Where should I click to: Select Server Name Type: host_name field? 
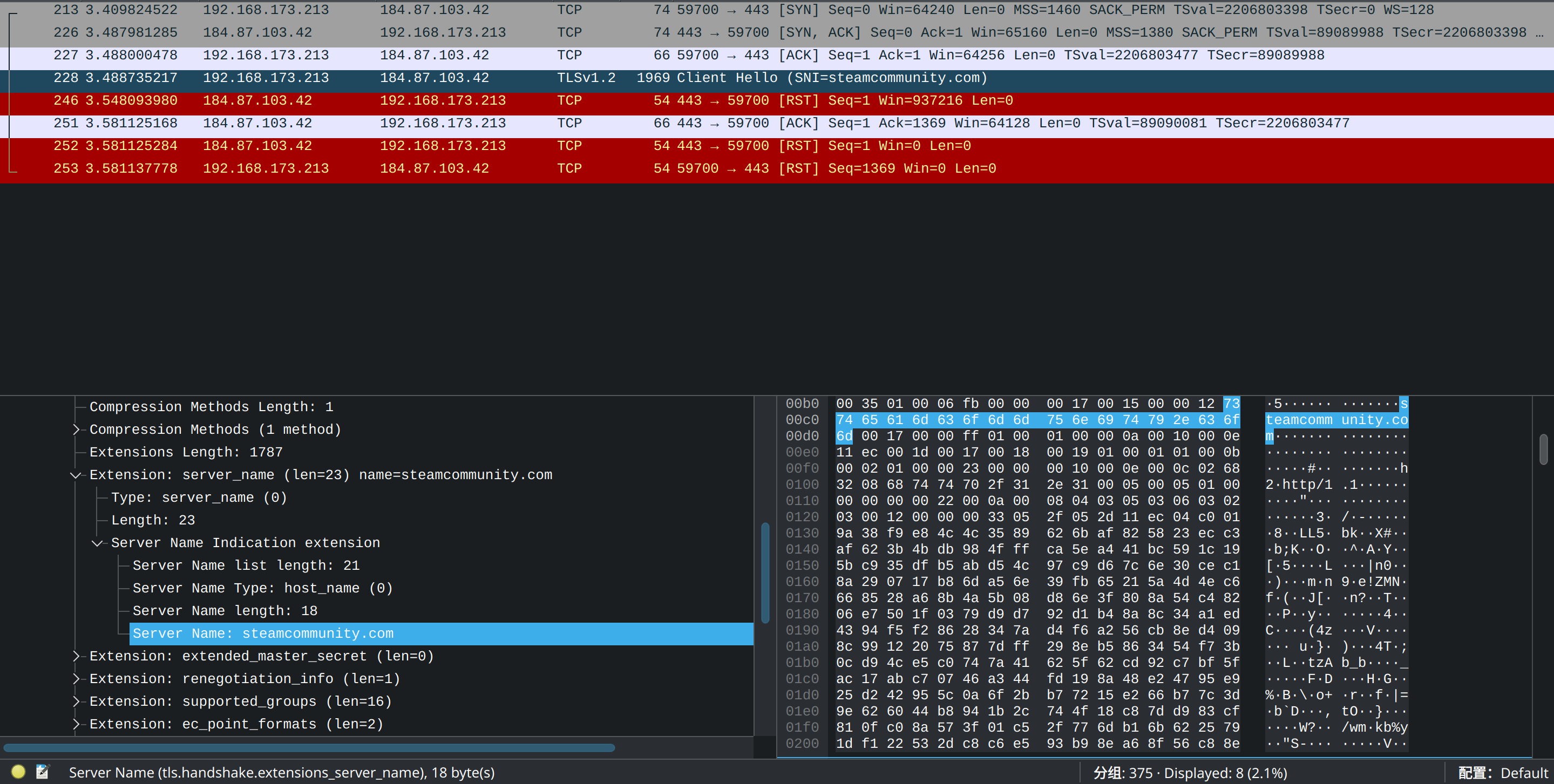pos(262,589)
